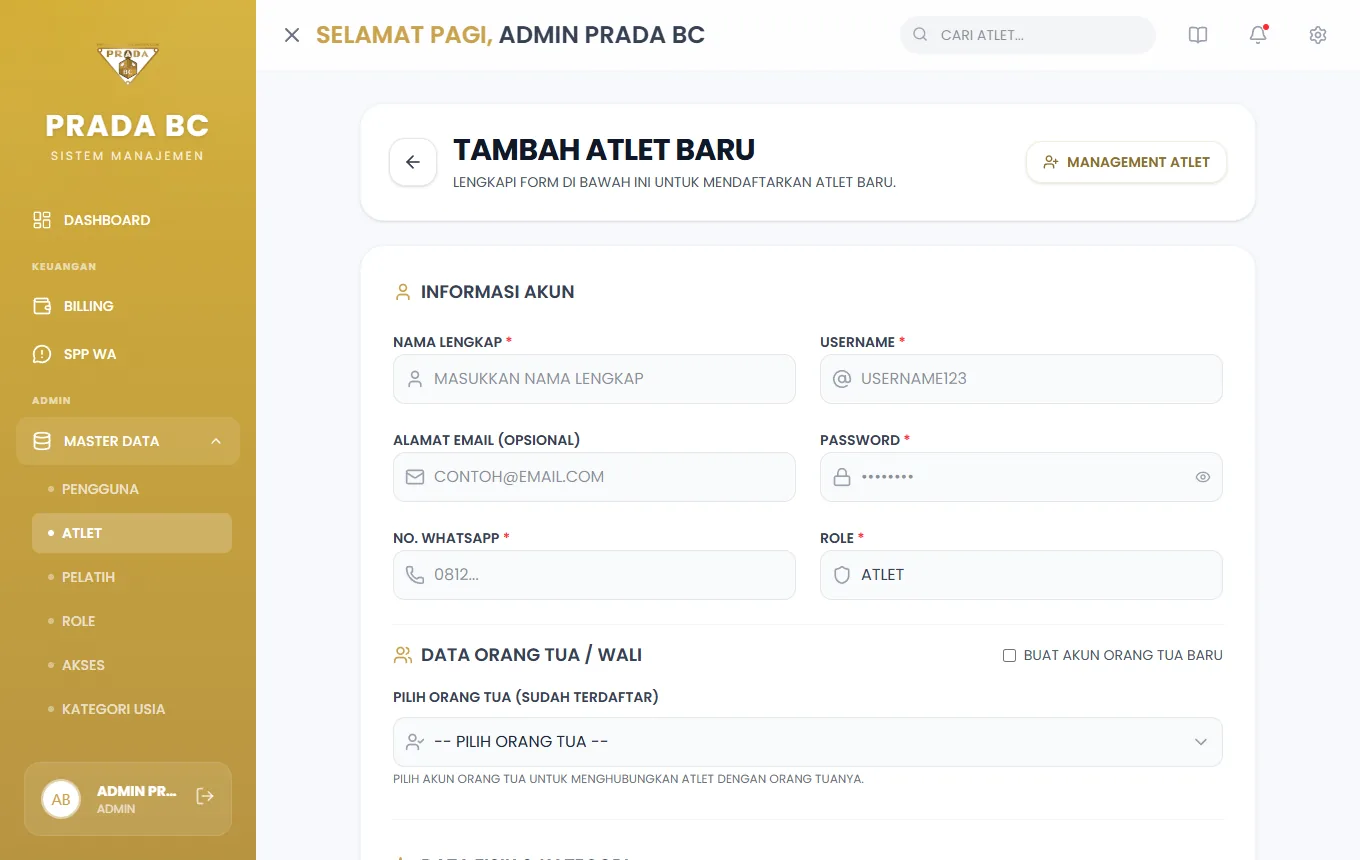Screen dimensions: 1360x860
Task: Click the Management Atlet button
Action: tap(1126, 162)
